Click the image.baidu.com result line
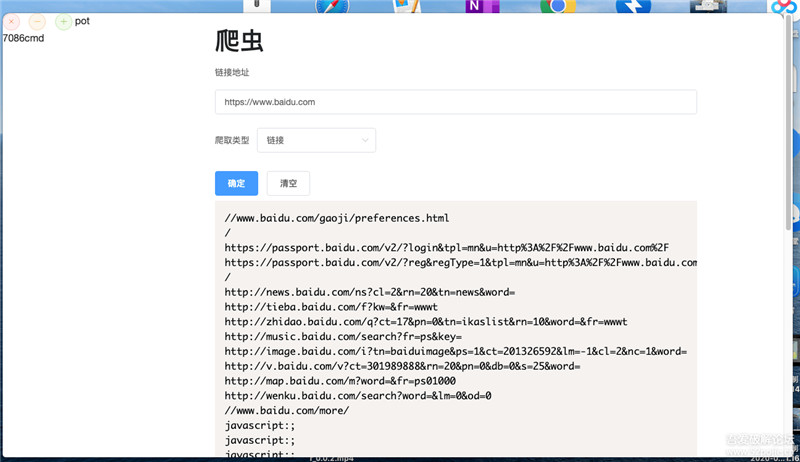The image size is (800, 462). pyautogui.click(x=456, y=351)
